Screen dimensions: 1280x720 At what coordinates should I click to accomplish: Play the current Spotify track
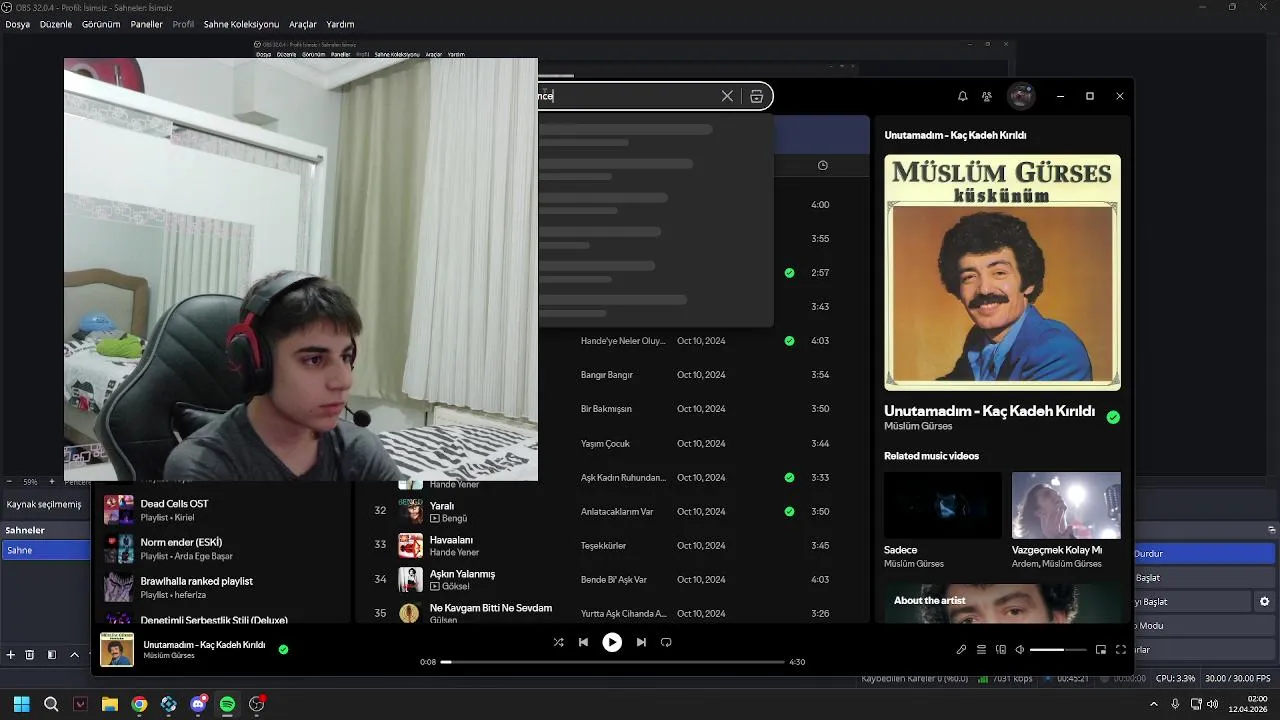point(612,642)
